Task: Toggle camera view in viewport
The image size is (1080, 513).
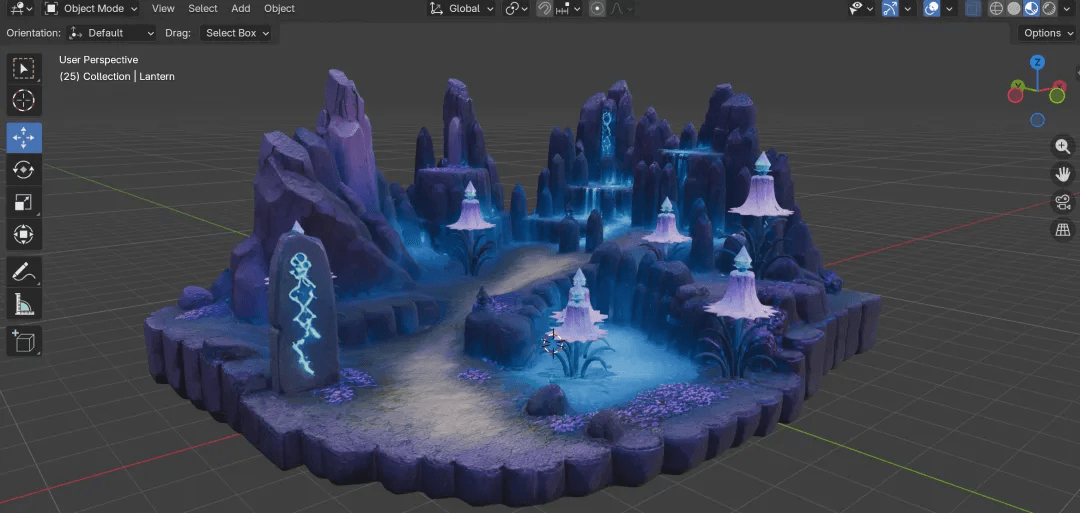Action: pos(1063,202)
